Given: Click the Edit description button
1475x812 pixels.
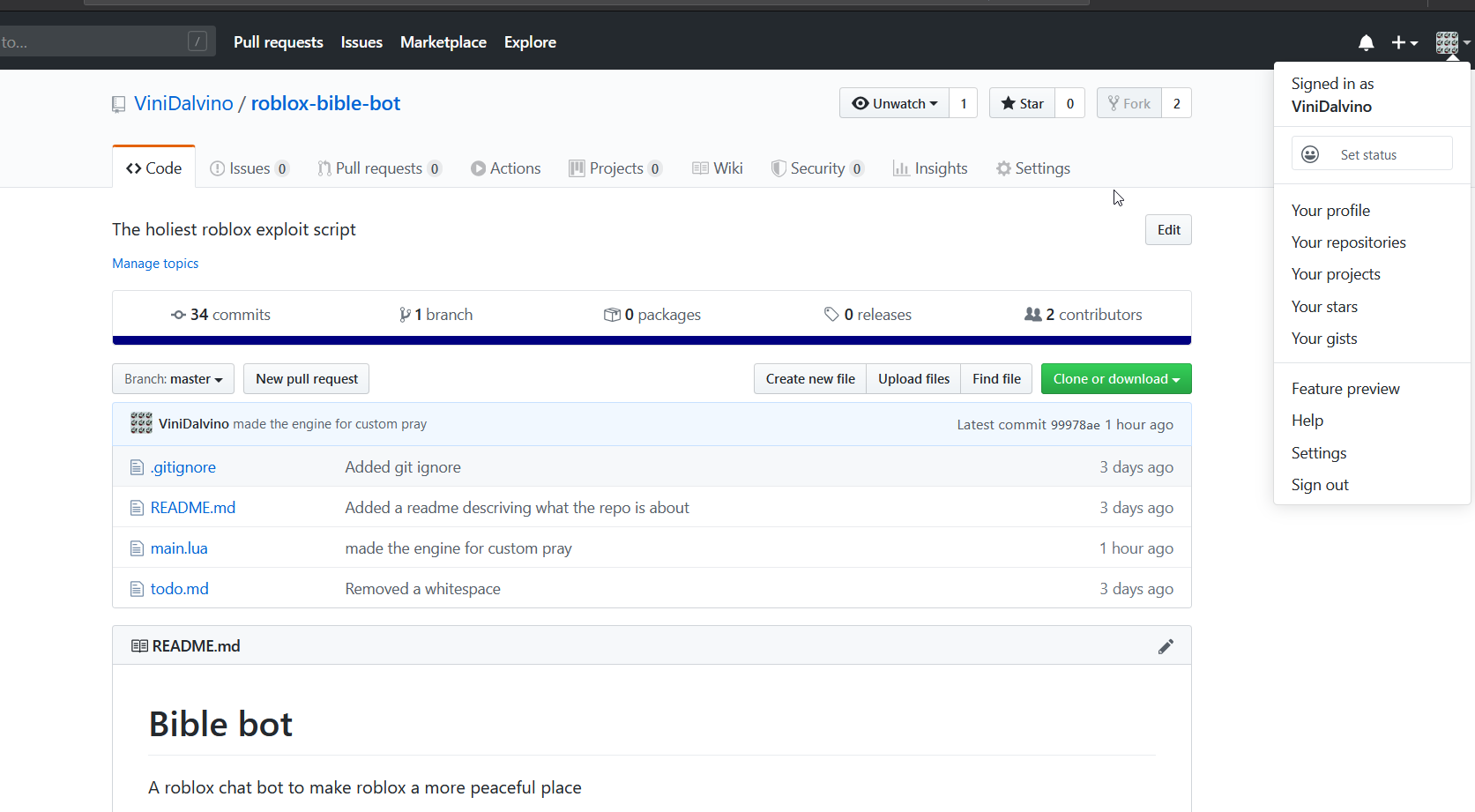Looking at the screenshot, I should click(1168, 230).
